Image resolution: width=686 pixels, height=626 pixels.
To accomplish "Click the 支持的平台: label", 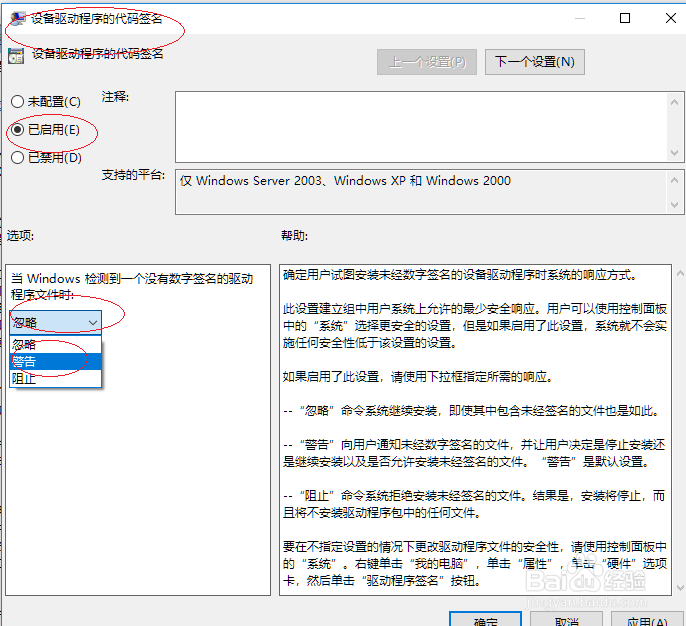I will point(133,175).
